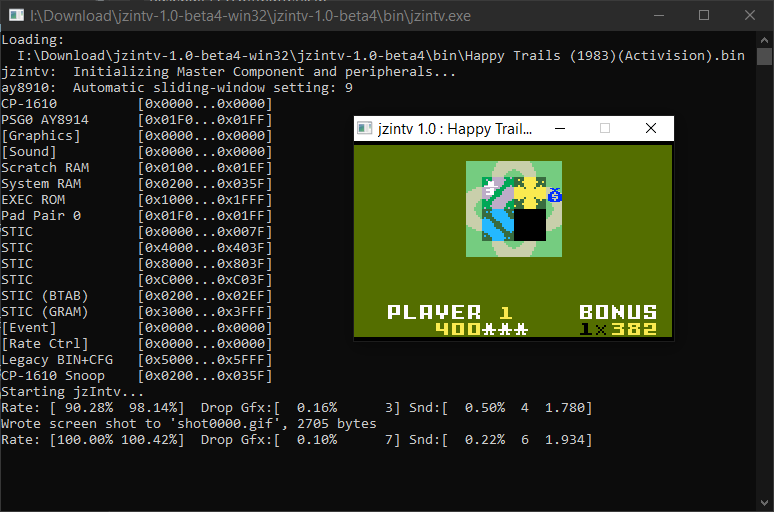The width and height of the screenshot is (774, 512).
Task: Click the console window icon in the title bar
Action: click(16, 15)
